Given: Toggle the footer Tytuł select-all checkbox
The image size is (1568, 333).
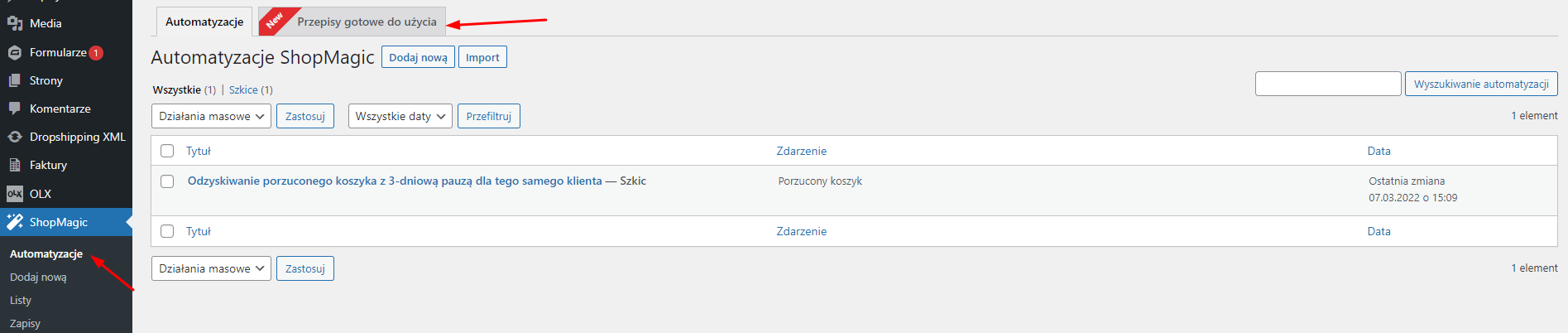Looking at the screenshot, I should point(167,231).
